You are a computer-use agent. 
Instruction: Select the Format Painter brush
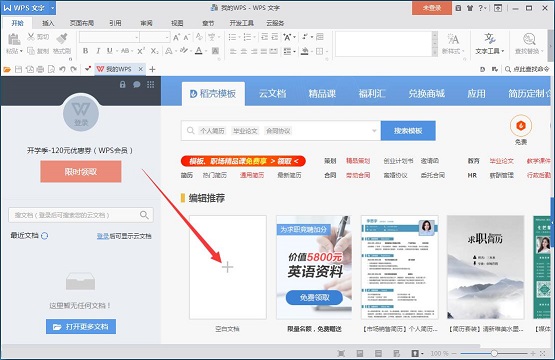click(62, 38)
